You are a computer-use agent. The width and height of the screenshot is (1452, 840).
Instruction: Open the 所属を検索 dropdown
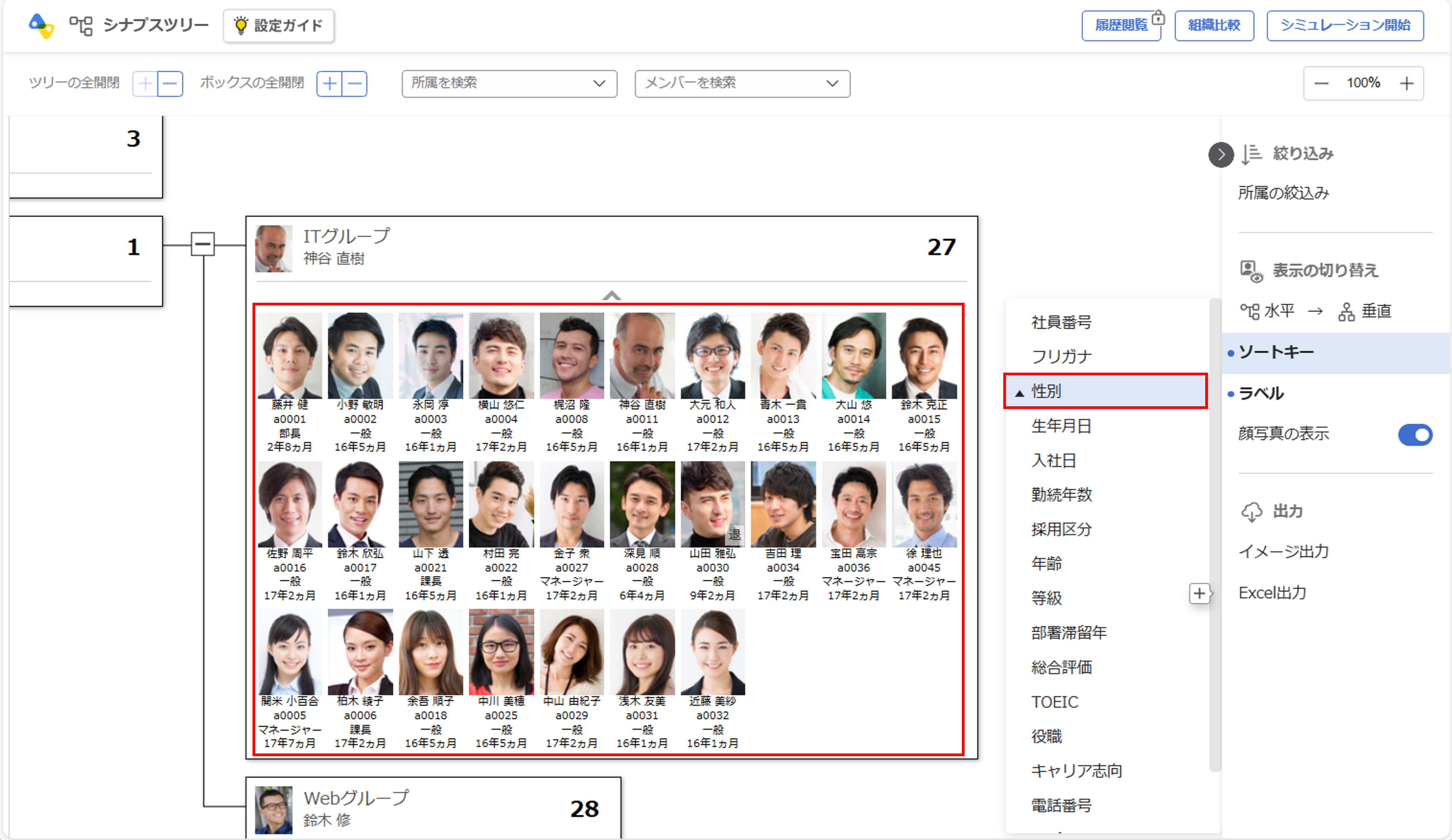point(509,83)
